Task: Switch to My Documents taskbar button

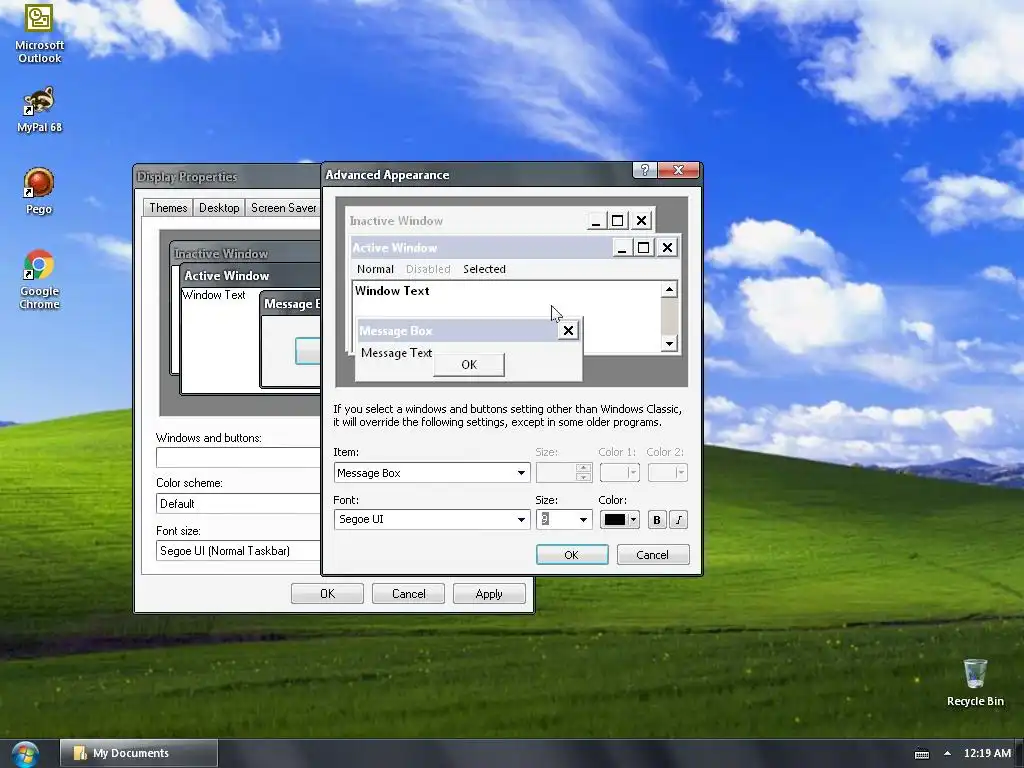Action: pos(139,753)
